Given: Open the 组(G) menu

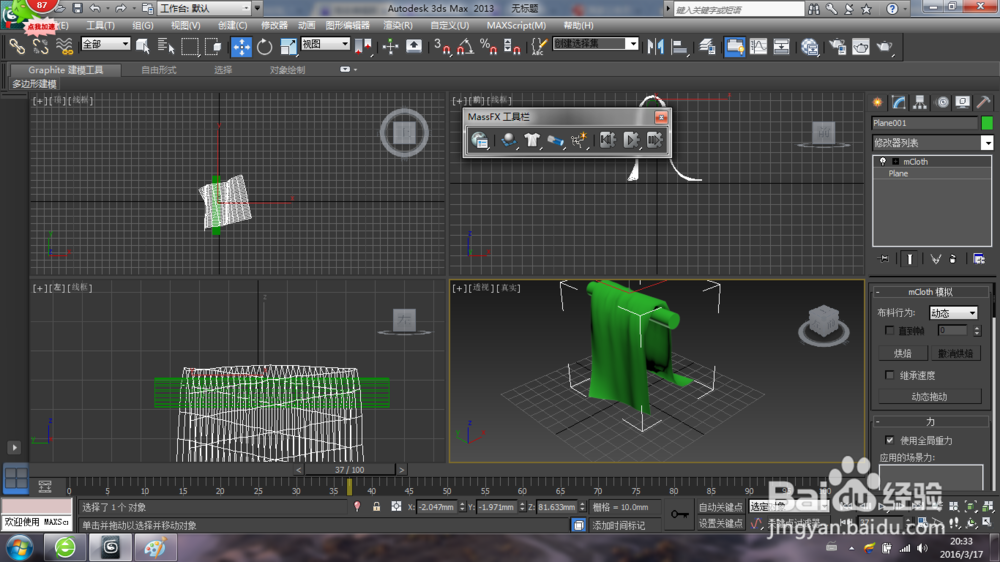Looking at the screenshot, I should [x=143, y=26].
